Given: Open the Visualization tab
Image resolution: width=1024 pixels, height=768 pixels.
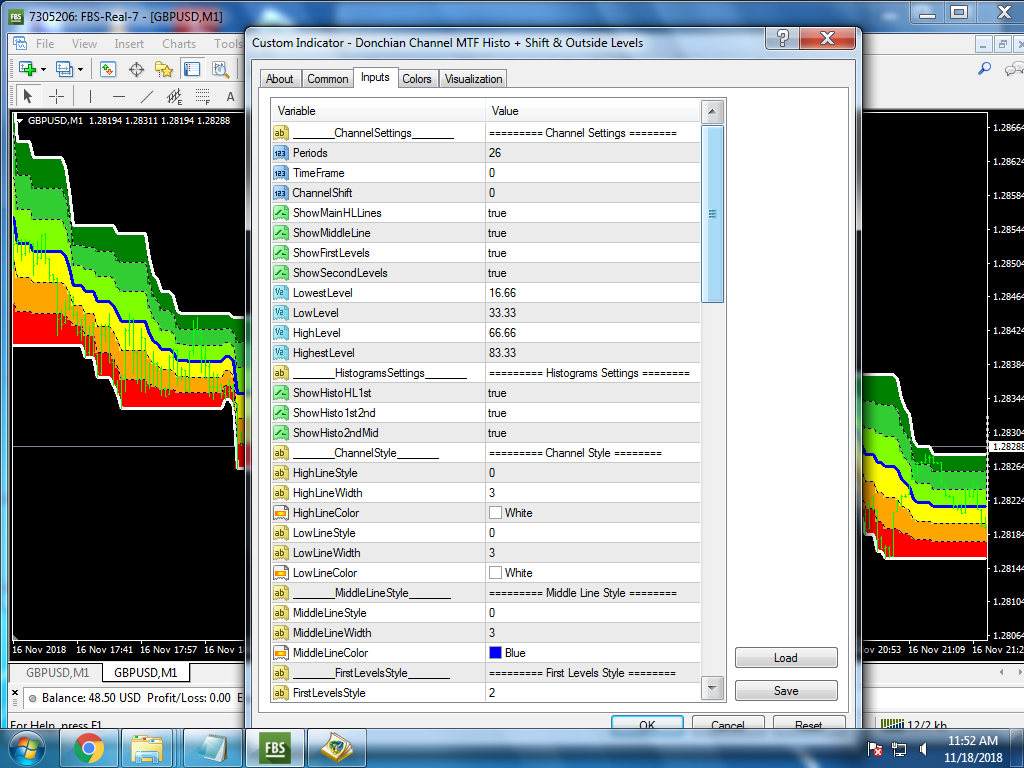Looking at the screenshot, I should click(474, 79).
